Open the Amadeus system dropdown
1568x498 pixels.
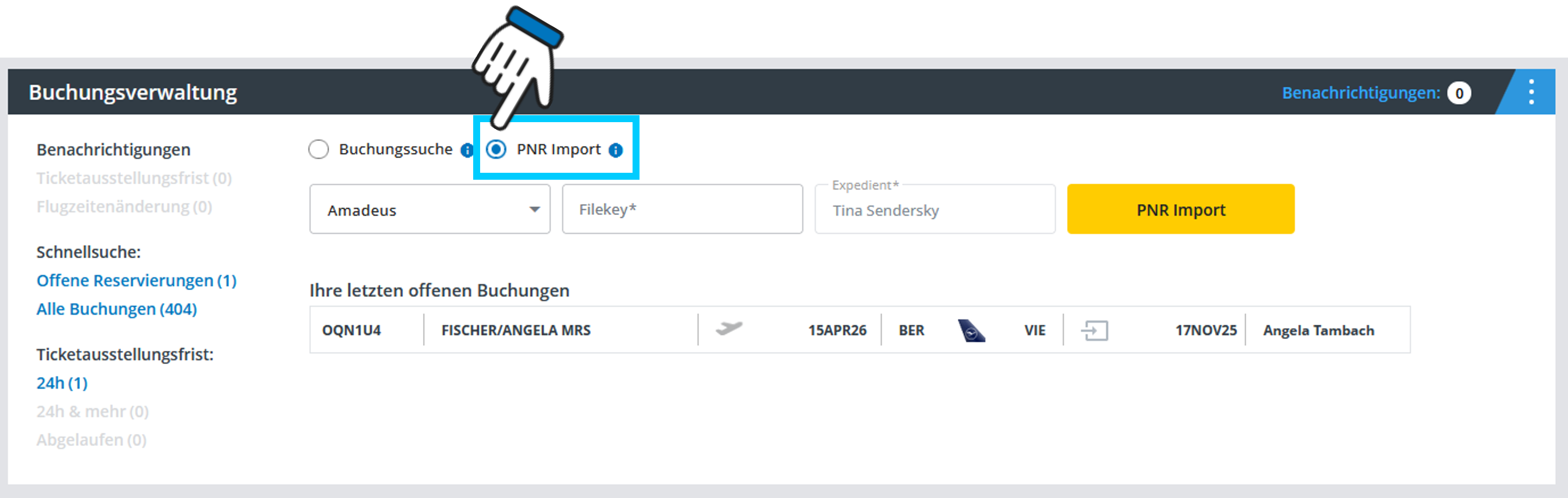pos(430,210)
